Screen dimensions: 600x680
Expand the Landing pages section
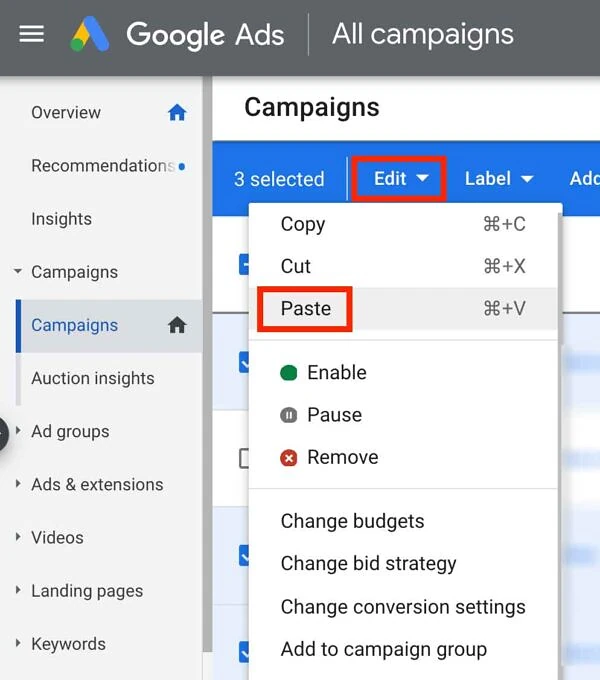tap(18, 590)
